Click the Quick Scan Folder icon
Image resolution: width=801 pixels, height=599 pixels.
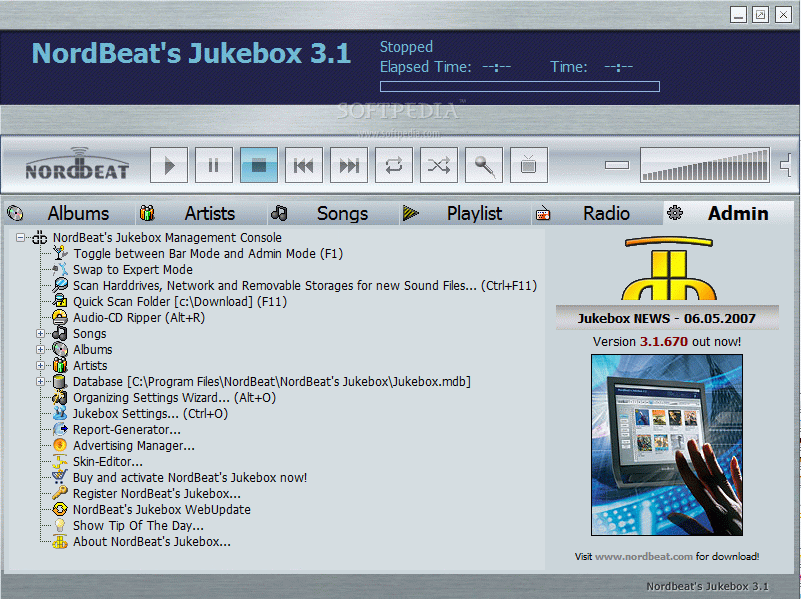(x=60, y=301)
